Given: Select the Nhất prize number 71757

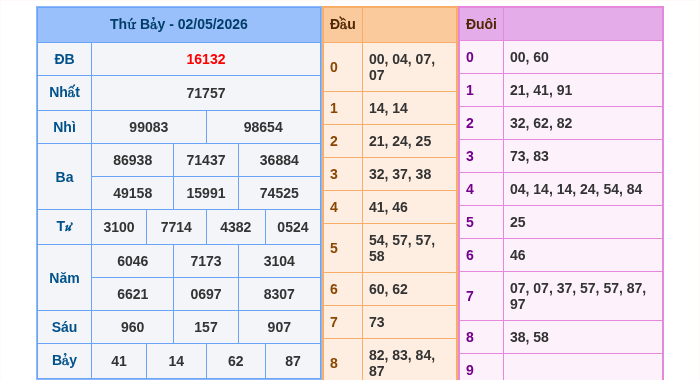Looking at the screenshot, I should coord(206,93).
